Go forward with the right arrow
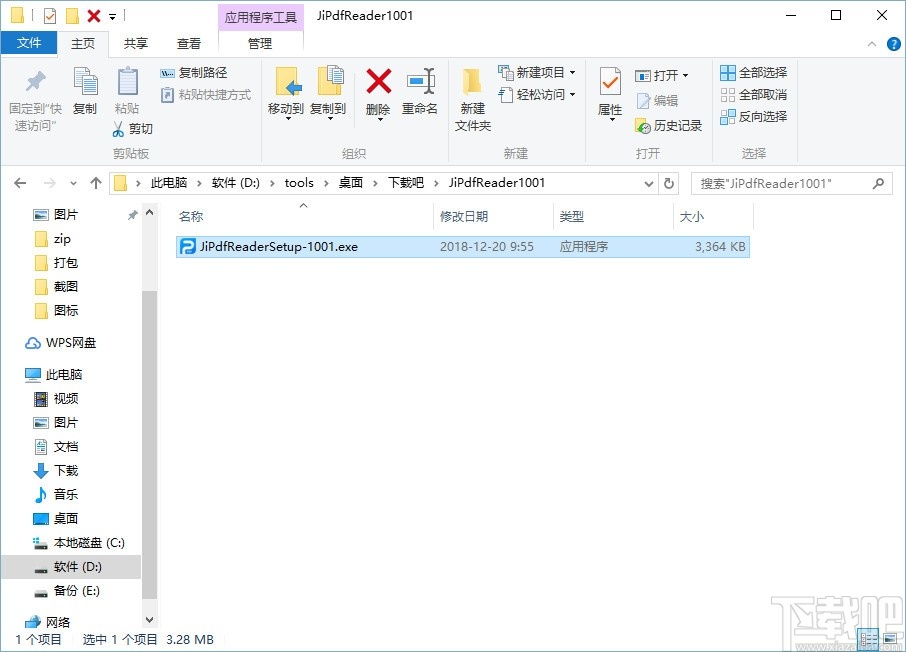The width and height of the screenshot is (906, 652). [50, 183]
